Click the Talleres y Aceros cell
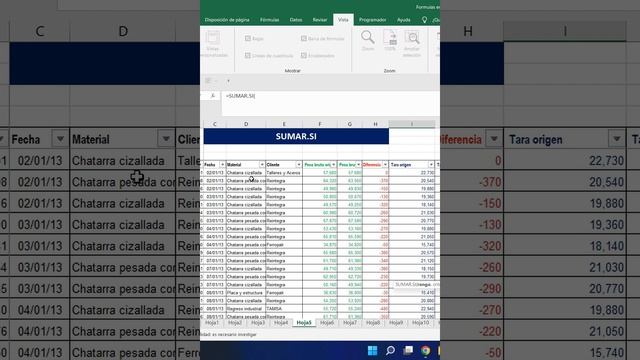Viewport: 640px width, 360px height. click(x=284, y=173)
